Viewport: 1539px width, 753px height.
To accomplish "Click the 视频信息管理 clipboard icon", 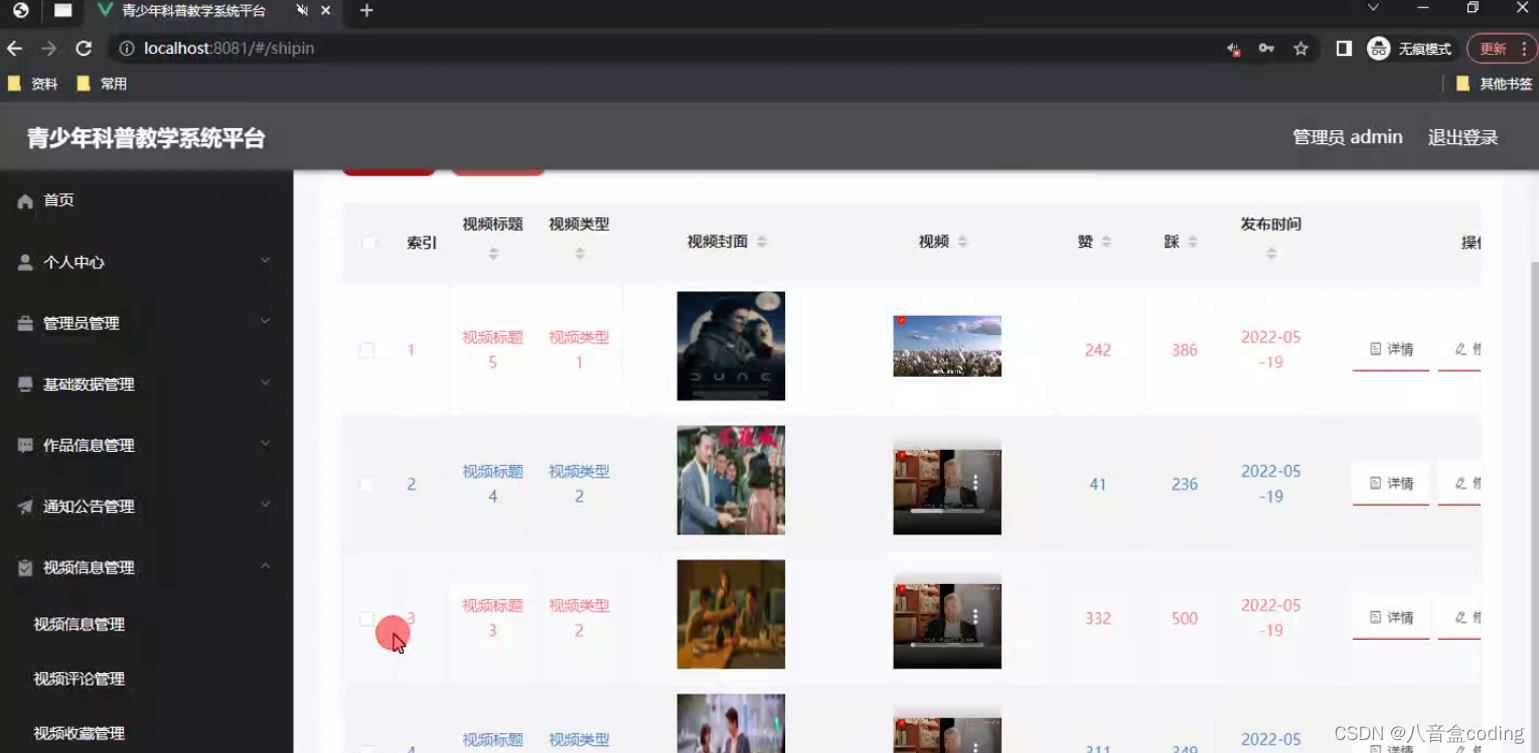I will pos(25,567).
